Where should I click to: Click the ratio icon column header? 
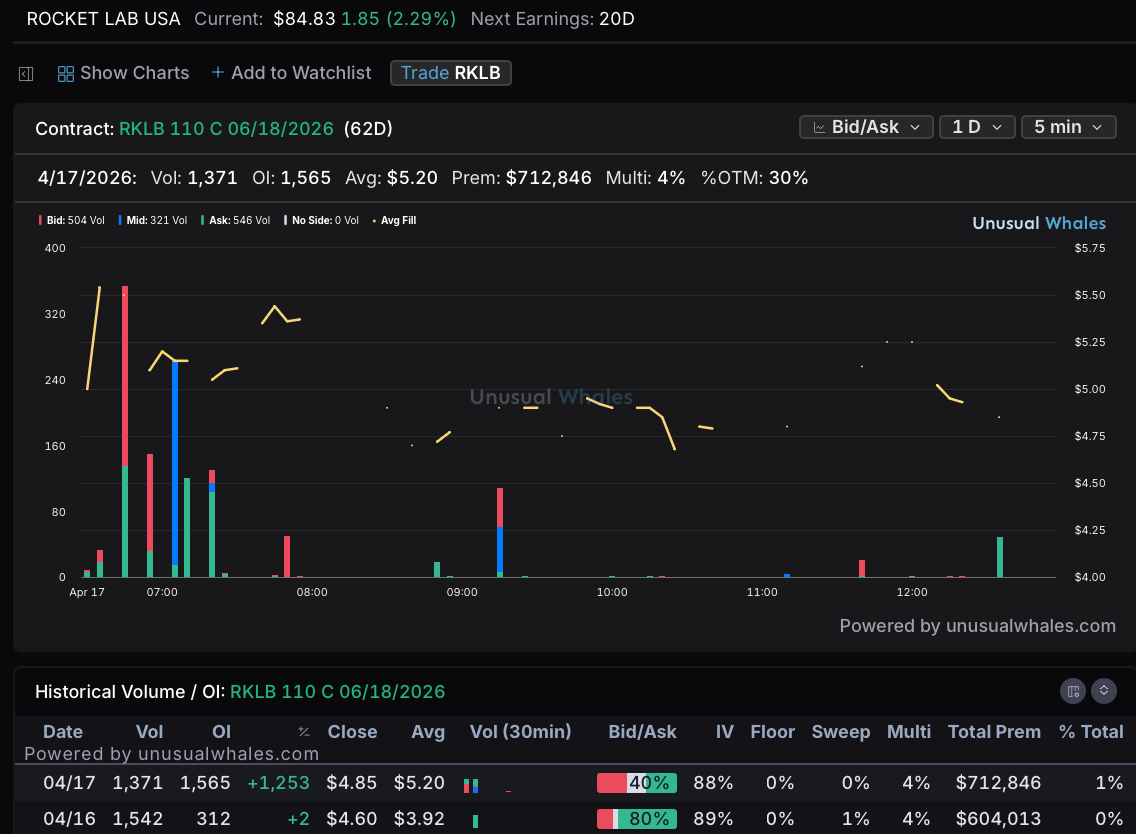(x=304, y=733)
